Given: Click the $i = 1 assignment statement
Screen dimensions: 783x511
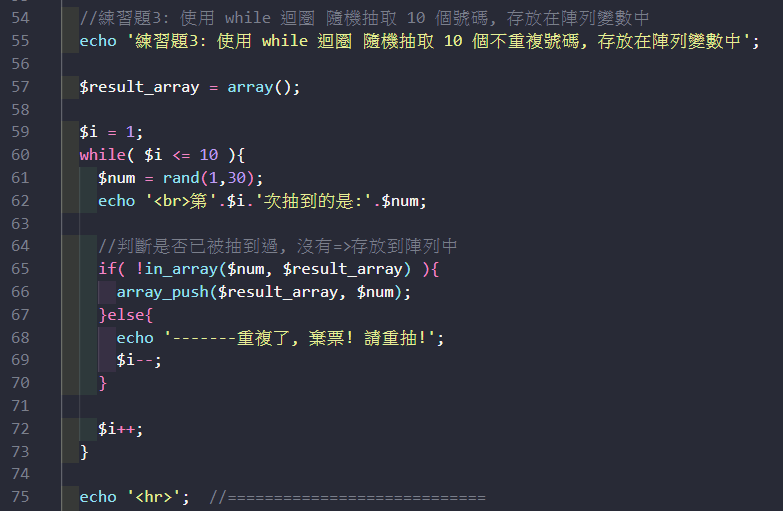Looking at the screenshot, I should [x=111, y=132].
